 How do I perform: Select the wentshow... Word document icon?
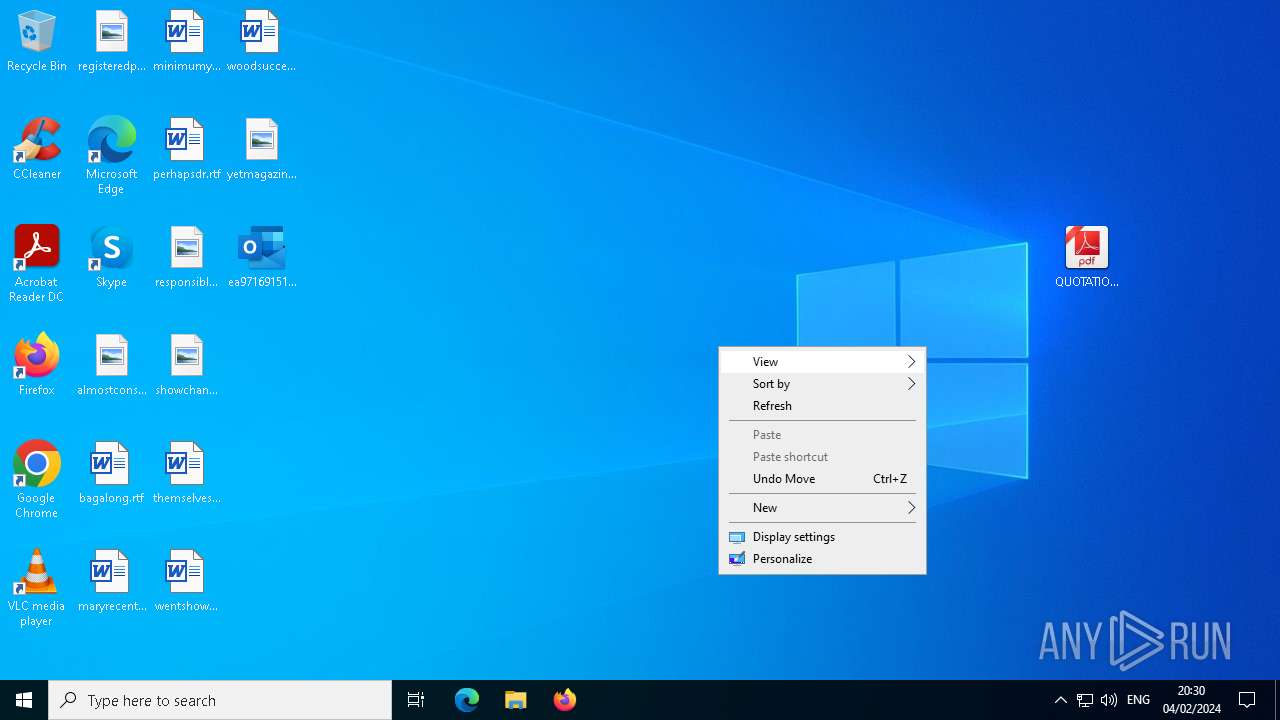coord(187,582)
